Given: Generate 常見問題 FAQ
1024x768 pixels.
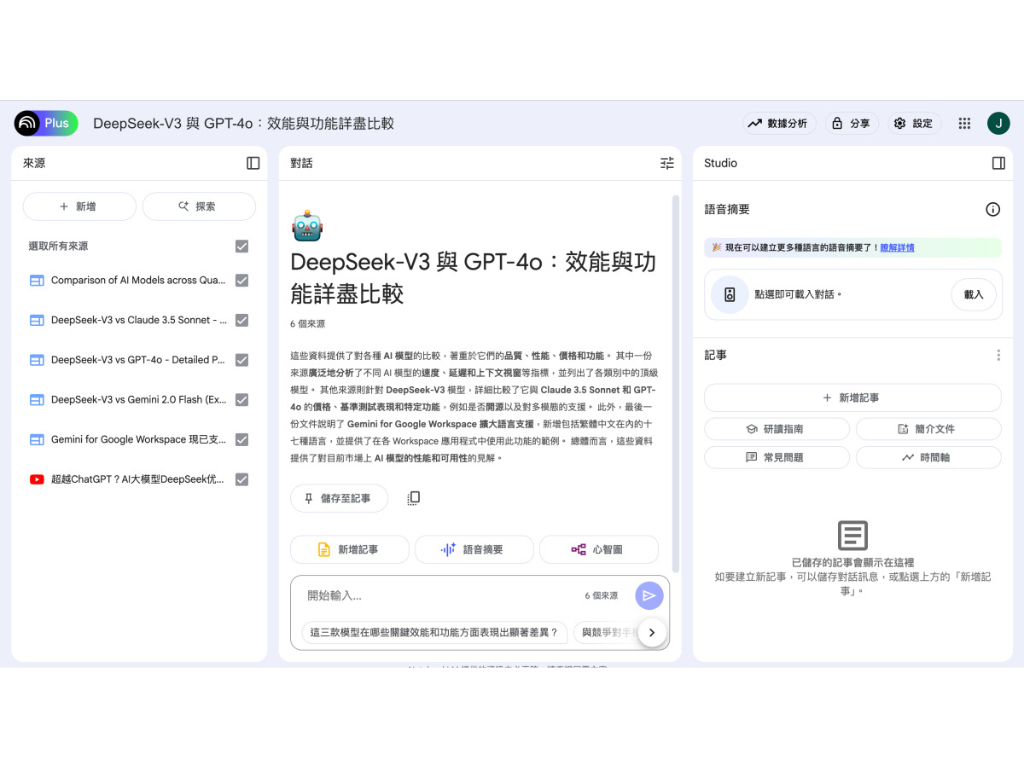Looking at the screenshot, I should (776, 457).
